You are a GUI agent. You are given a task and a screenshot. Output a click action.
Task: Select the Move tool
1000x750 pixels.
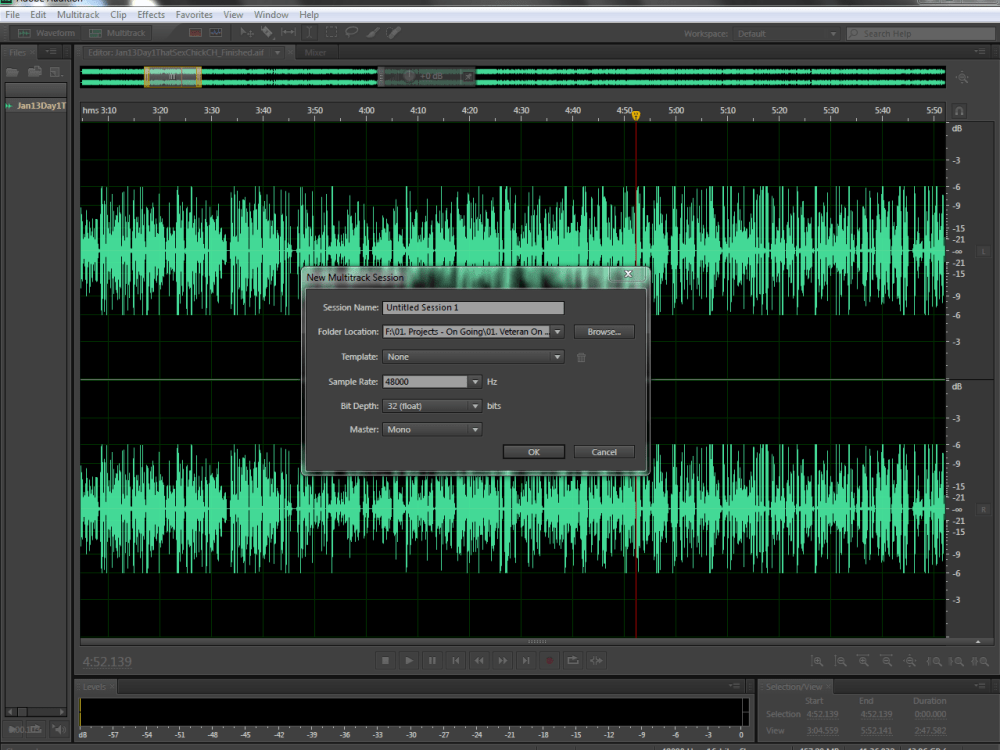pyautogui.click(x=247, y=33)
